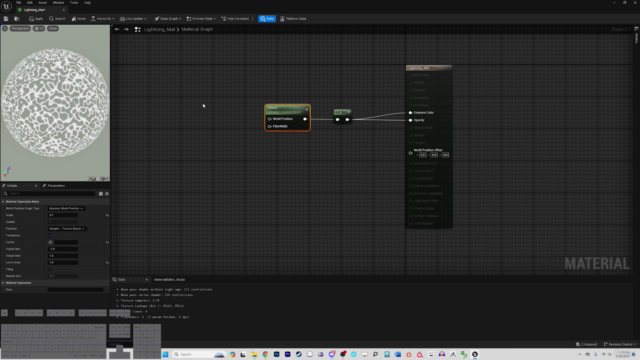Open the Lit view mode menu
Screen dimensions: 640x360
point(39,29)
